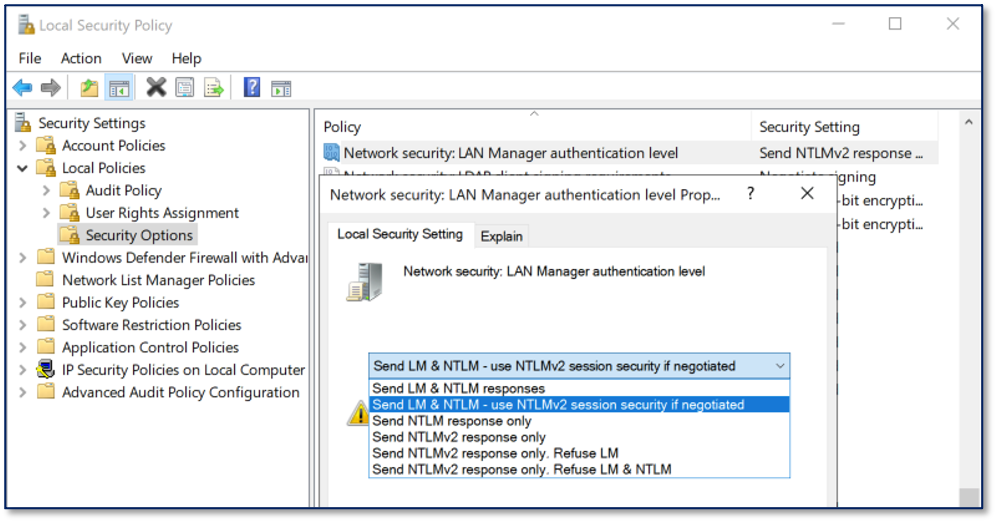Screen dimensions: 997x522
Task: Click the Security Settings root icon
Action: click(x=24, y=122)
